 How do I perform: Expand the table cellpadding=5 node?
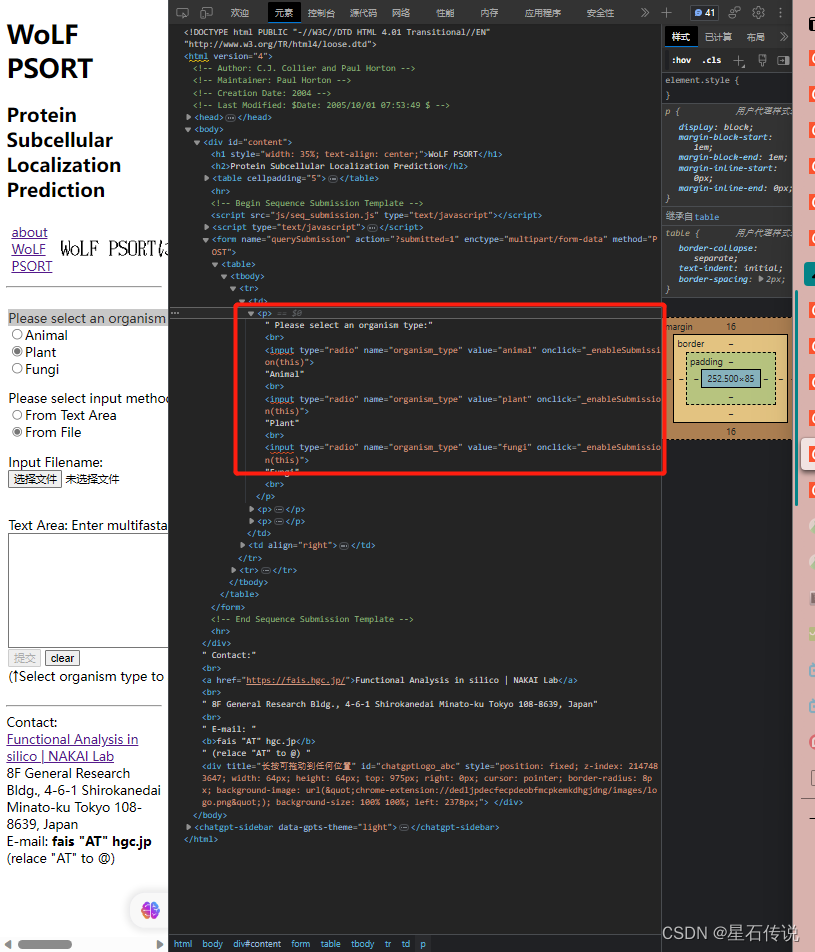coord(206,178)
